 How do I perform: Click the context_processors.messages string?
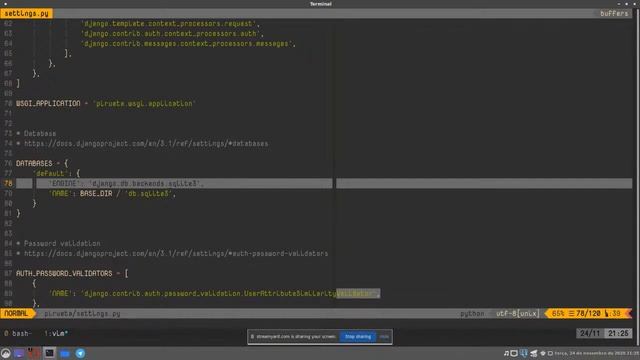[x=186, y=44]
